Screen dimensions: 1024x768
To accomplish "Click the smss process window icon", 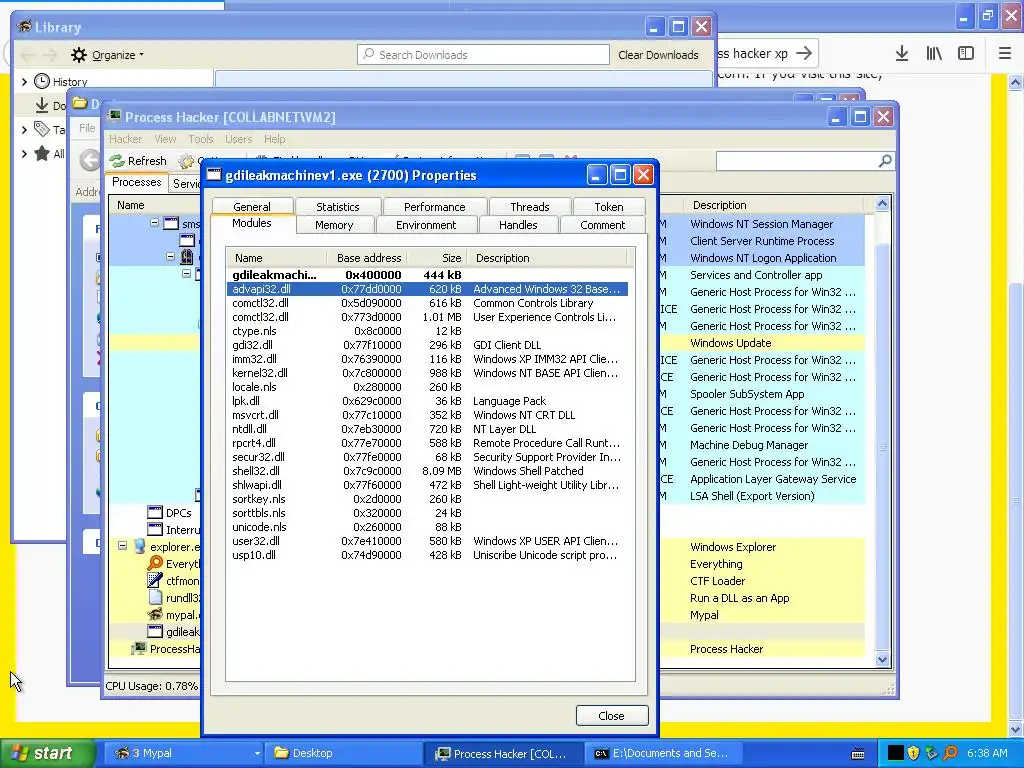I will tap(170, 223).
